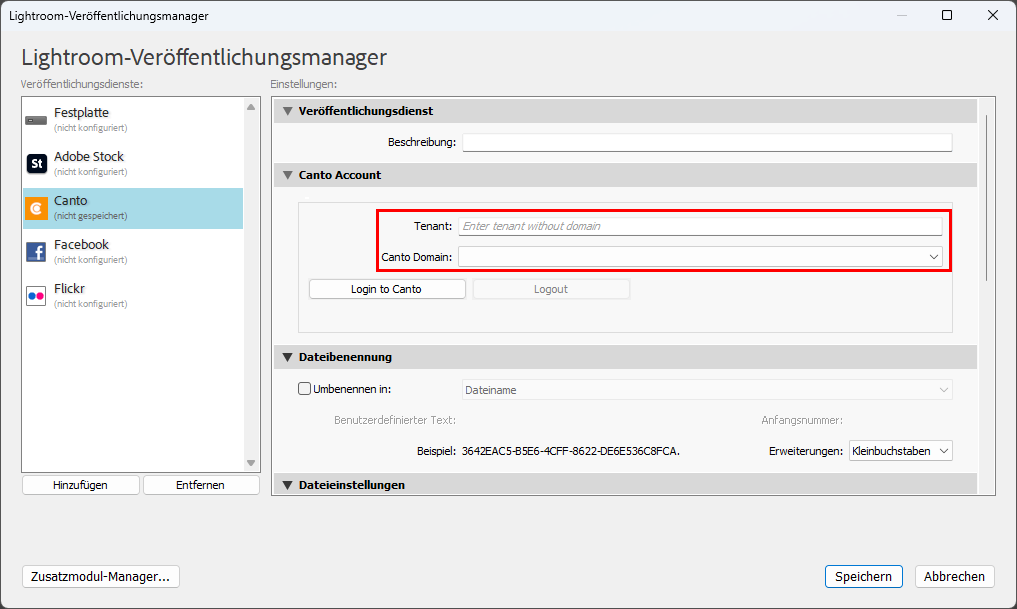Click the settings panel vertical scrollbar

tap(987, 198)
